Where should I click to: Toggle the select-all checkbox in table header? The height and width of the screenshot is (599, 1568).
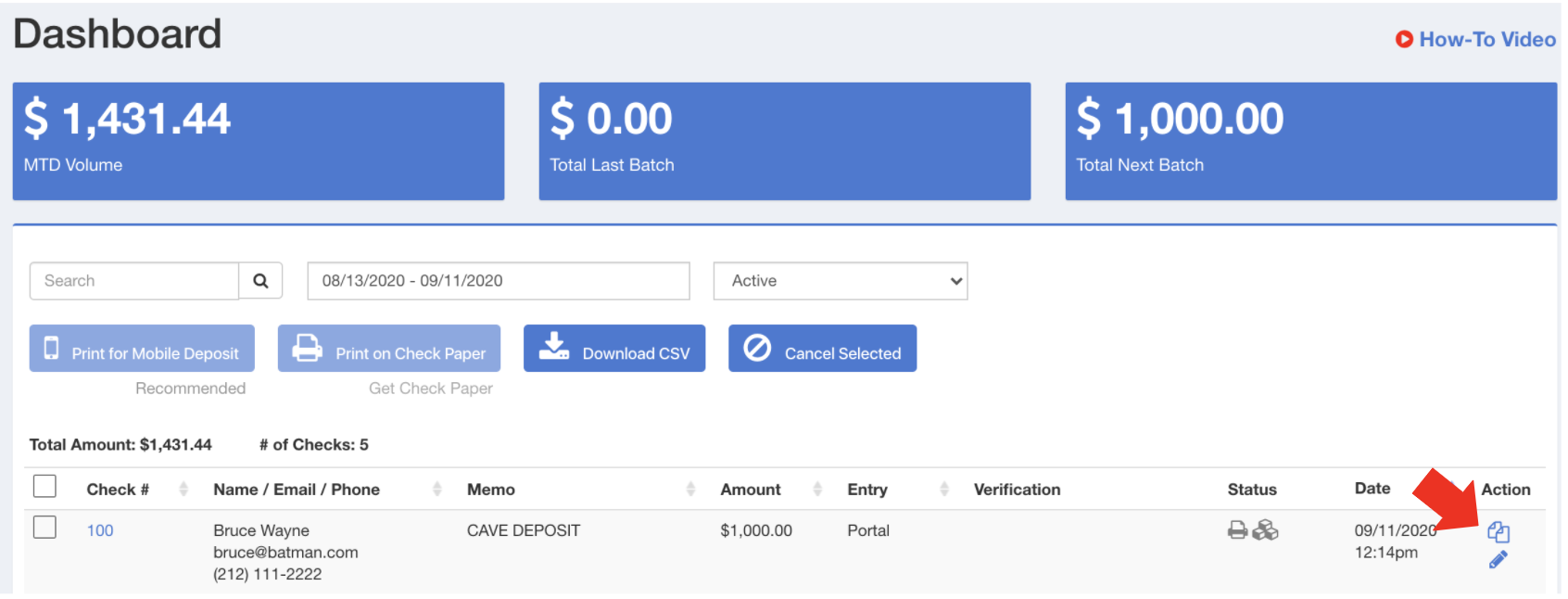pyautogui.click(x=44, y=487)
